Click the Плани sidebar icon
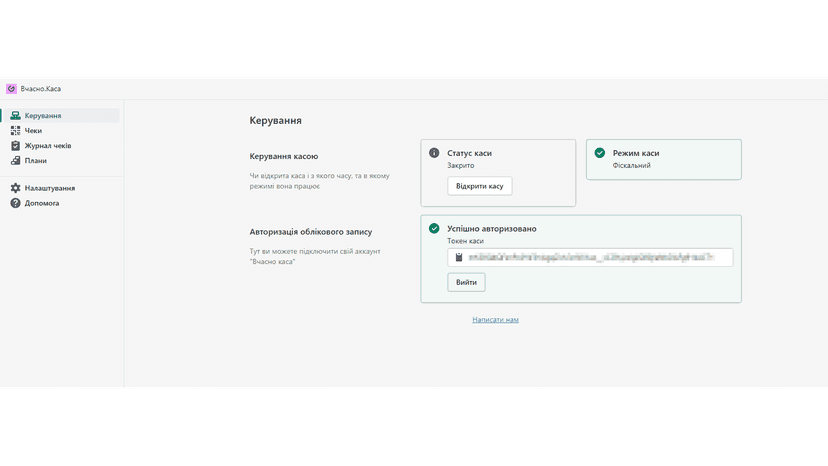 pos(15,161)
